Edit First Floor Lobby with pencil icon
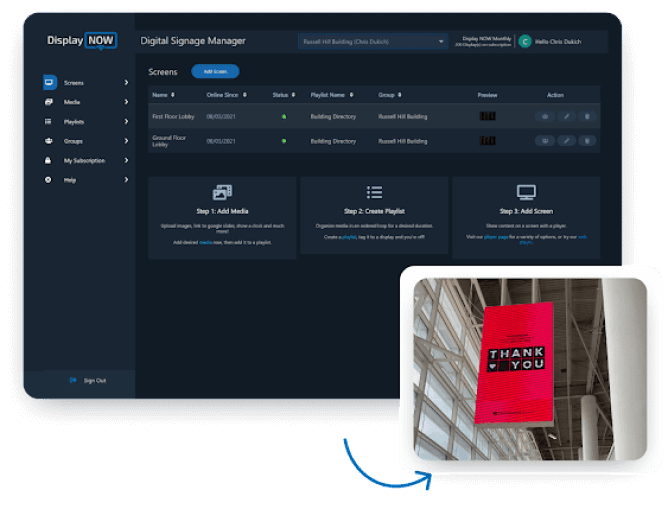Image resolution: width=668 pixels, height=508 pixels. [566, 116]
